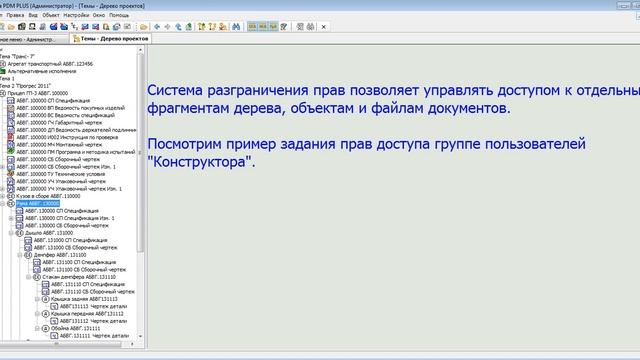Switch to the главное меню Администратор tab
Screen dimensions: 640x360
[33, 40]
